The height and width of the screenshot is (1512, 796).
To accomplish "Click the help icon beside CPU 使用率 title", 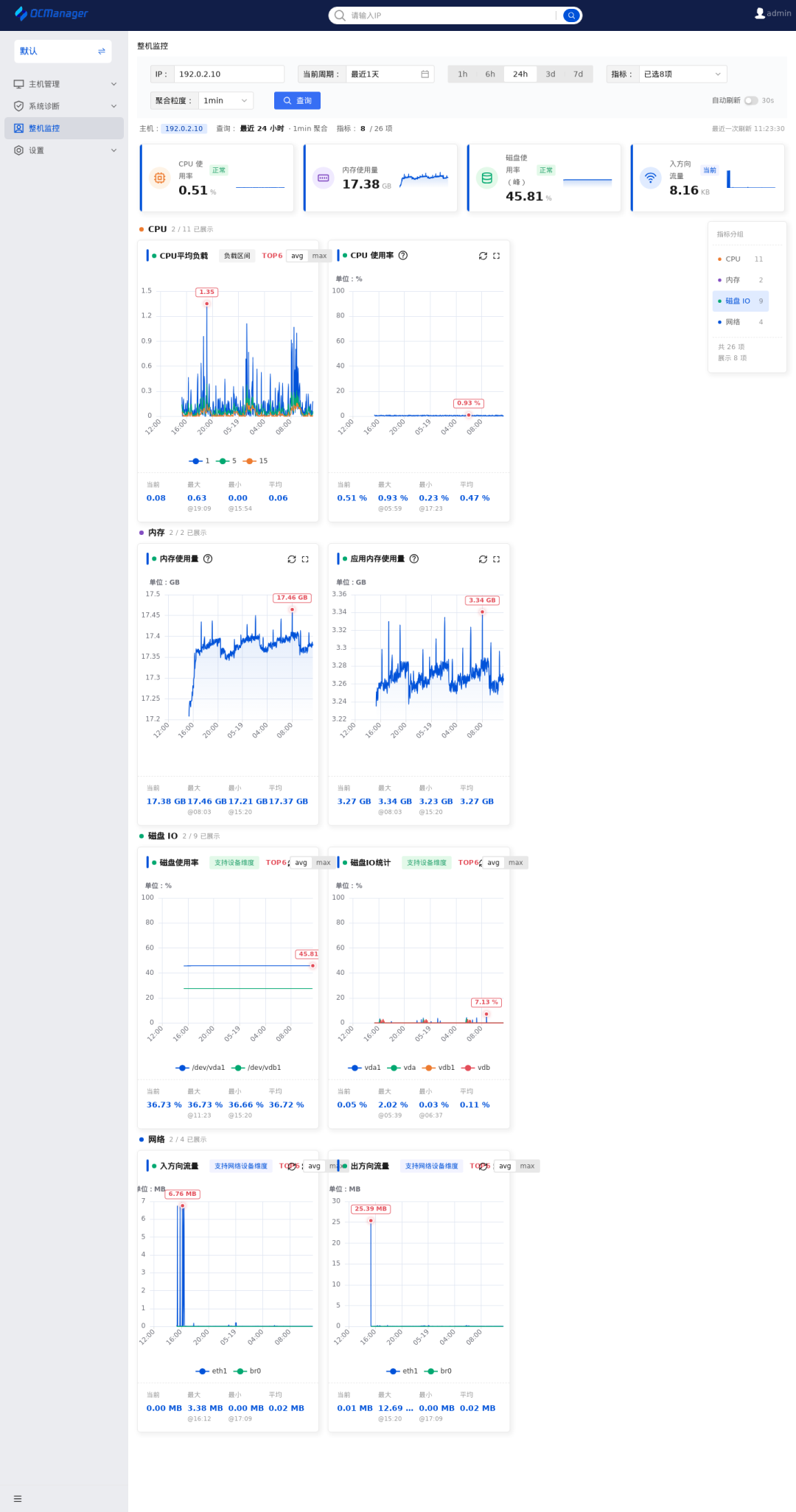I will pos(403,256).
